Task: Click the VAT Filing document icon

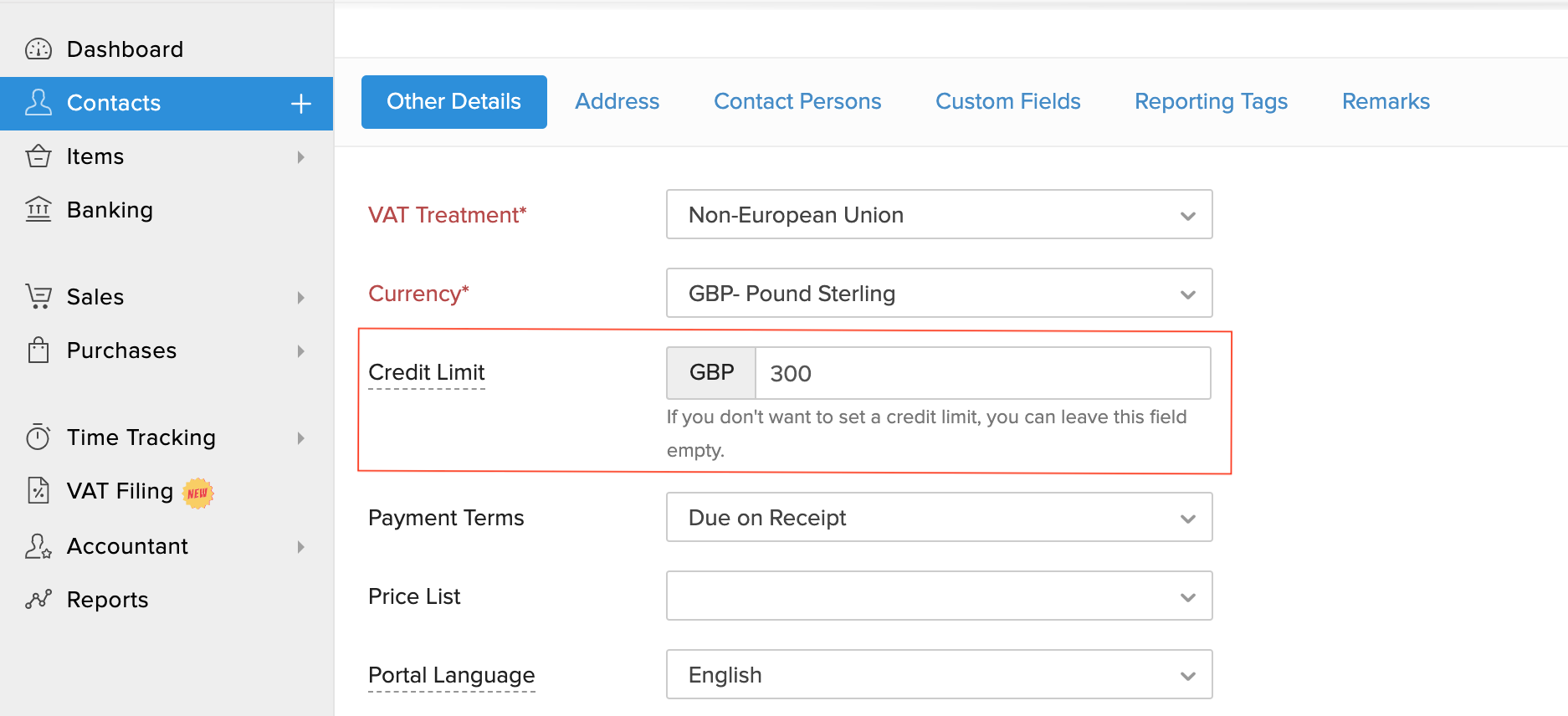Action: 38,490
